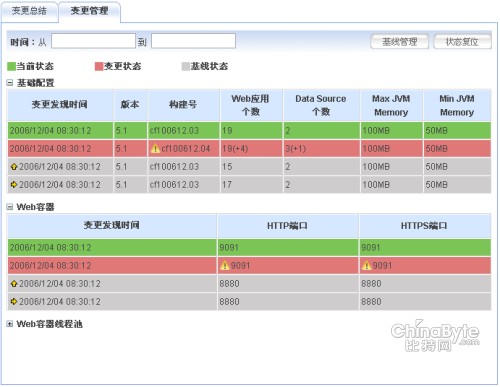
Task: Click the 变更发现时间 header in Web容器 table
Action: coord(112,226)
